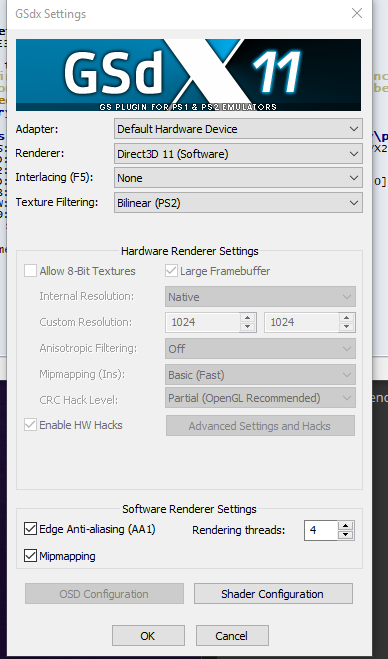This screenshot has width=388, height=659.
Task: Expand the Interlacing (F5) dropdown
Action: [x=238, y=178]
